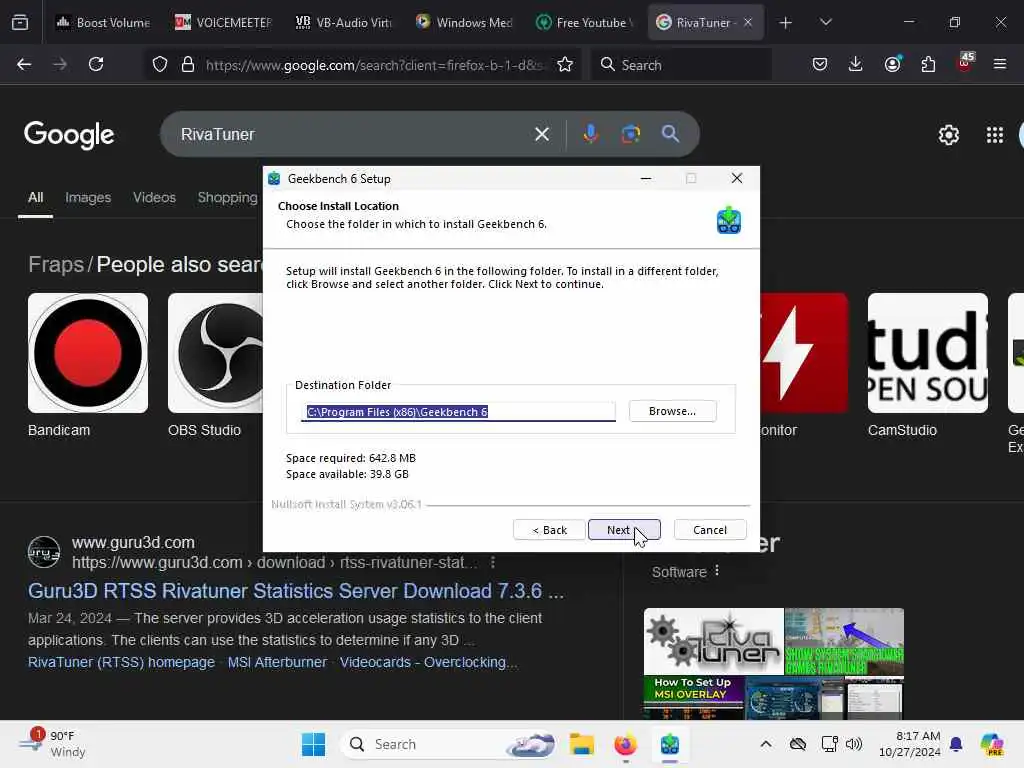Open knowledge panel Software more options
The image size is (1024, 768).
click(x=717, y=571)
